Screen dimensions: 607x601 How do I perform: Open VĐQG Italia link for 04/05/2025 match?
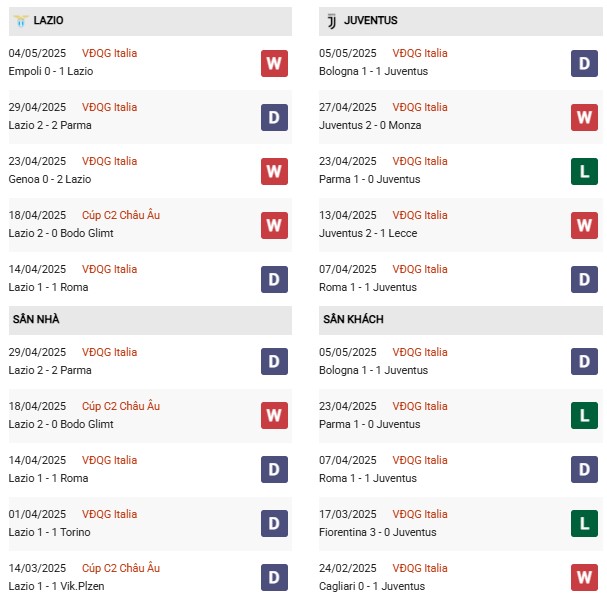pos(110,53)
